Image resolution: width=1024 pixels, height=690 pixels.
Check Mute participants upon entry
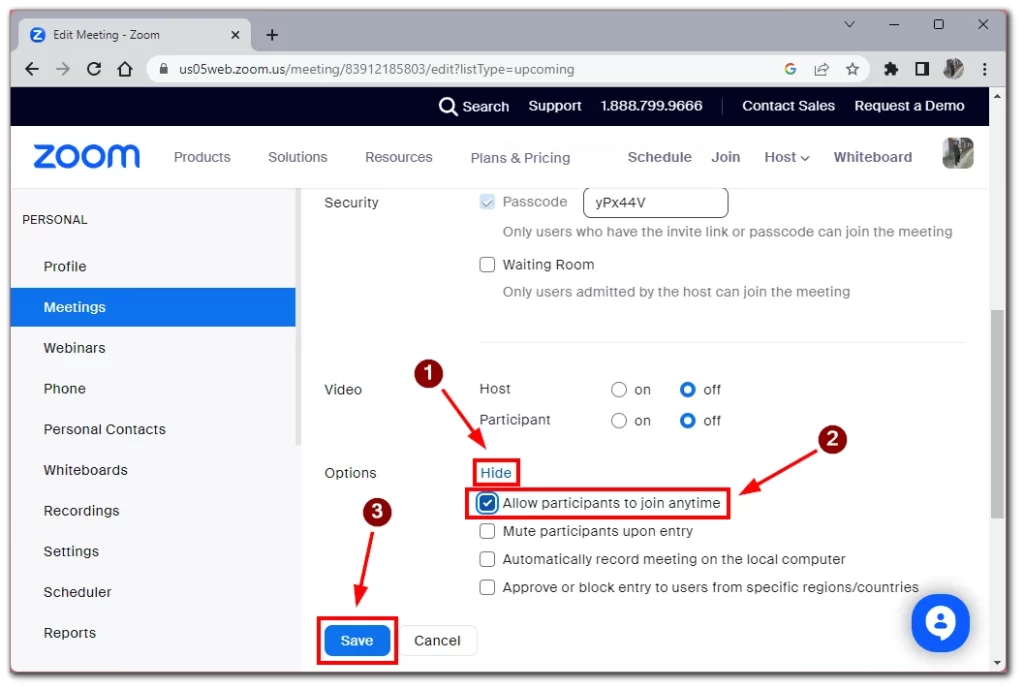pyautogui.click(x=487, y=532)
